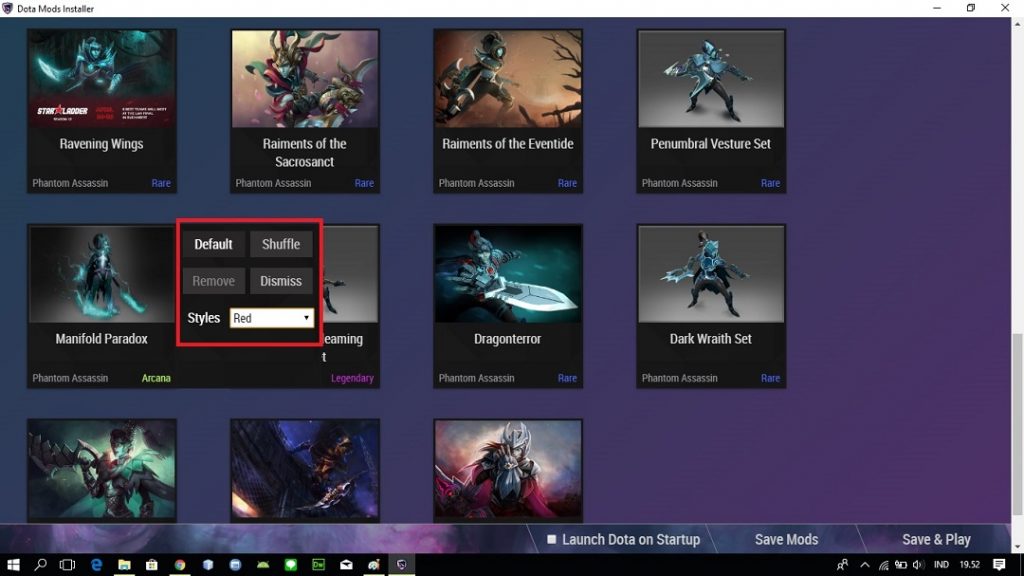Viewport: 1024px width, 576px height.
Task: Open Dreamweaver taskbar icon
Action: (x=319, y=565)
